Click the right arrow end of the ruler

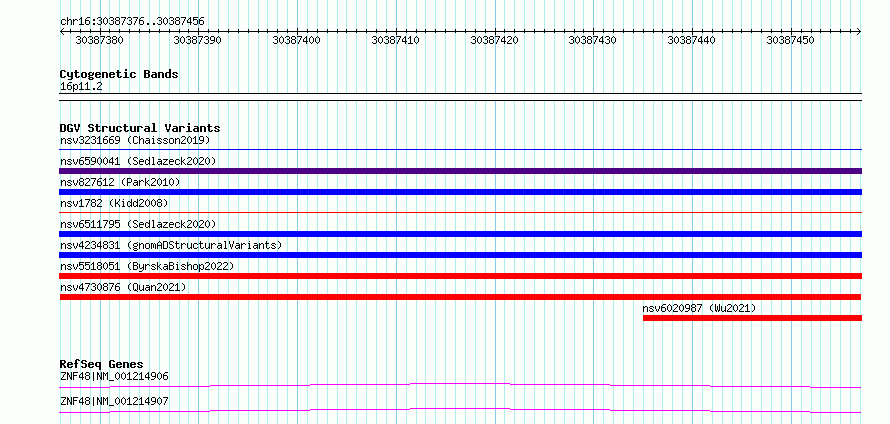pos(859,32)
